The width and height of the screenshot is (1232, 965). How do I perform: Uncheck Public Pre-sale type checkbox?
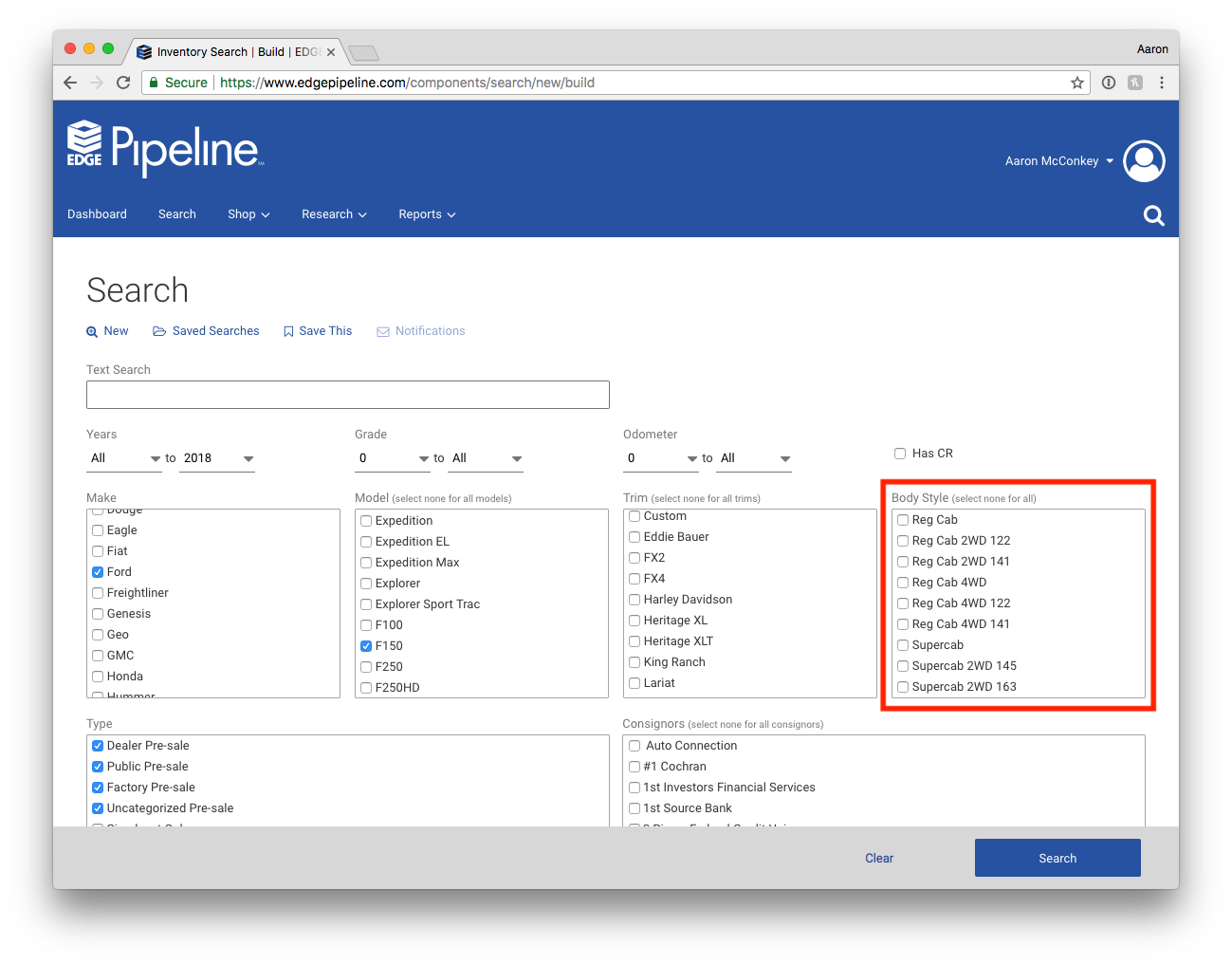[x=98, y=767]
